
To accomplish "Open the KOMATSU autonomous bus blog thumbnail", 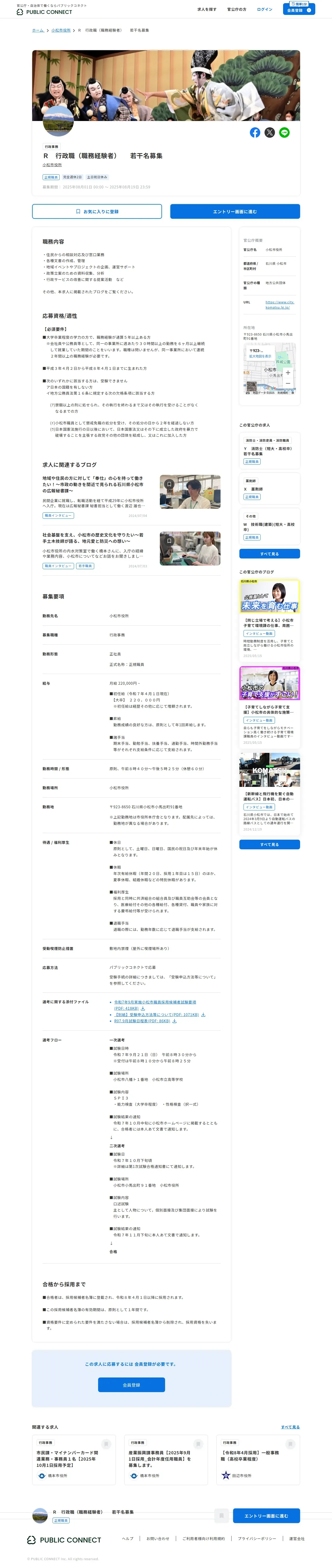I will (269, 770).
